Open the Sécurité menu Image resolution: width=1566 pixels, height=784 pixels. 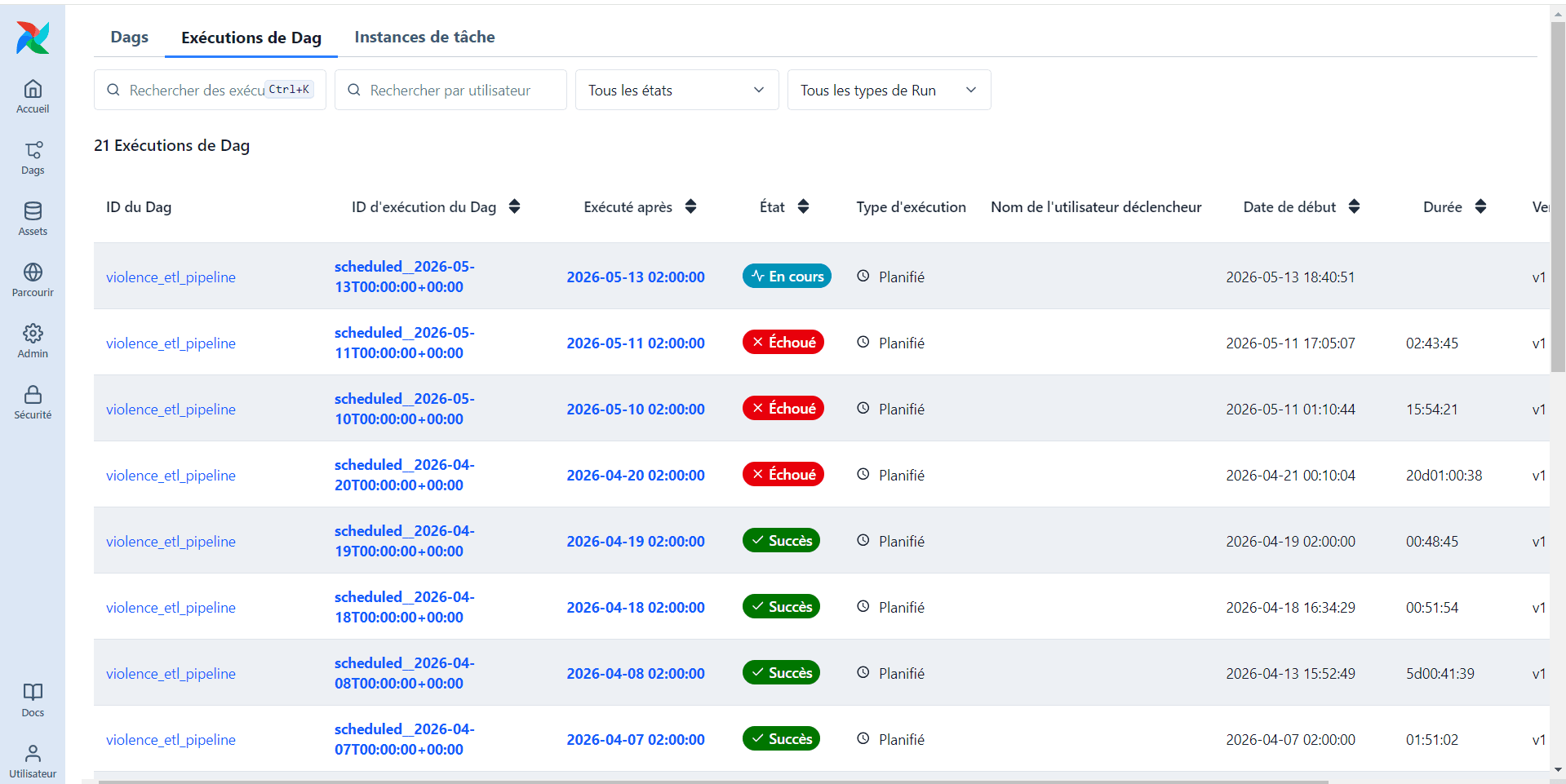coord(33,402)
